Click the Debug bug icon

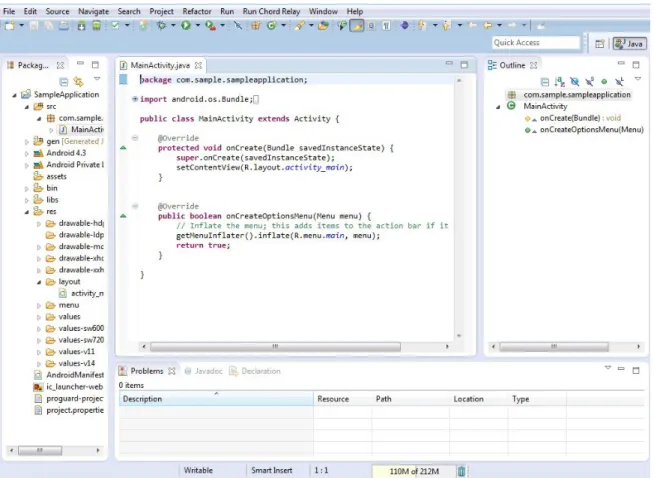pos(161,26)
